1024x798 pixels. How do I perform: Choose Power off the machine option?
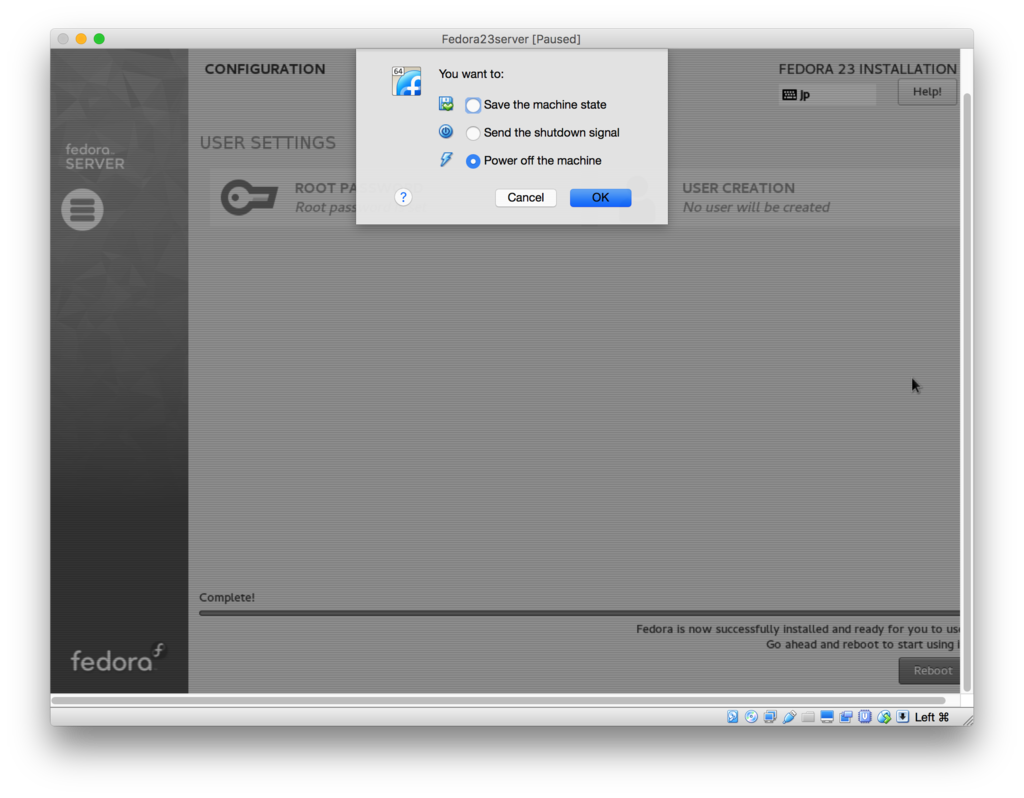coord(473,161)
